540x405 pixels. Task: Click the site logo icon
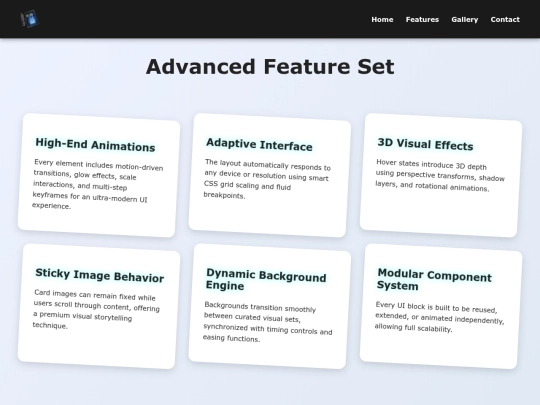tap(30, 19)
